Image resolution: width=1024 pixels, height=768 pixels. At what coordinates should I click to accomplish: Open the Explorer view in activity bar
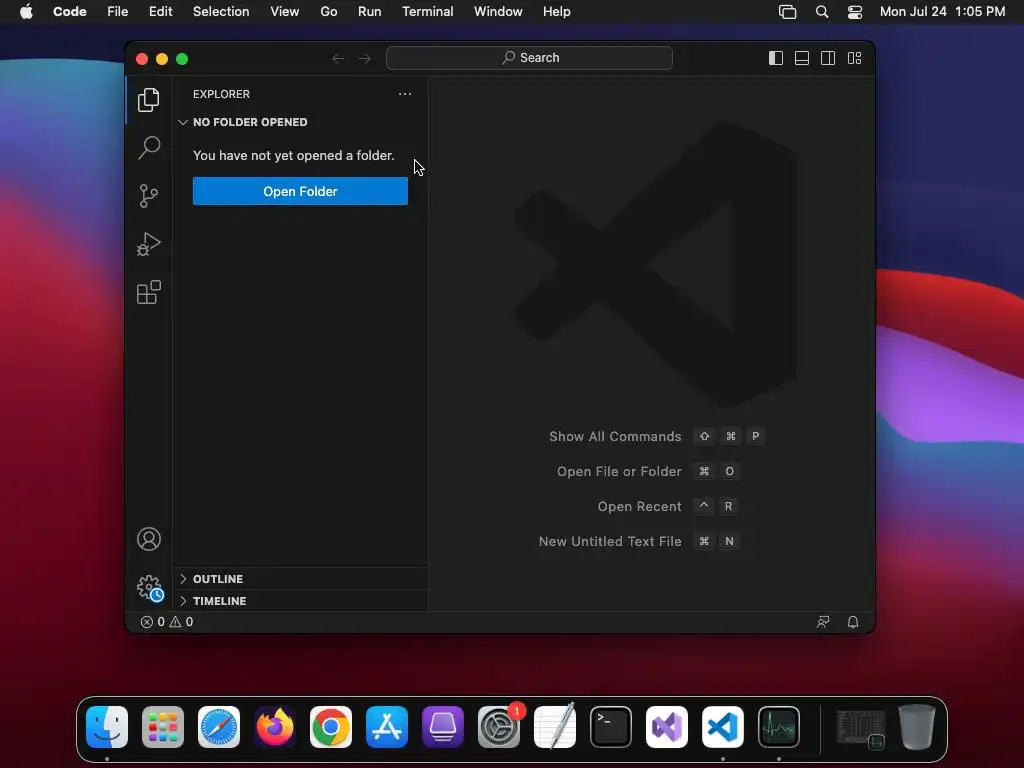tap(149, 100)
